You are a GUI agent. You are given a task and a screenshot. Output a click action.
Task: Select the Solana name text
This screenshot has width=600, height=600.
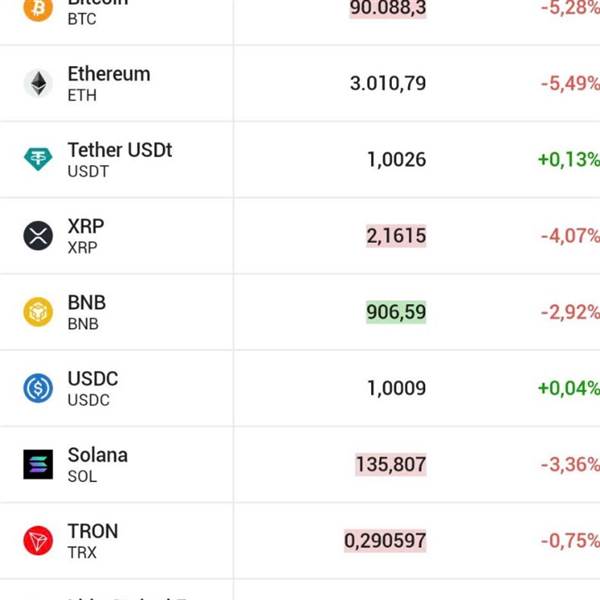coord(97,455)
